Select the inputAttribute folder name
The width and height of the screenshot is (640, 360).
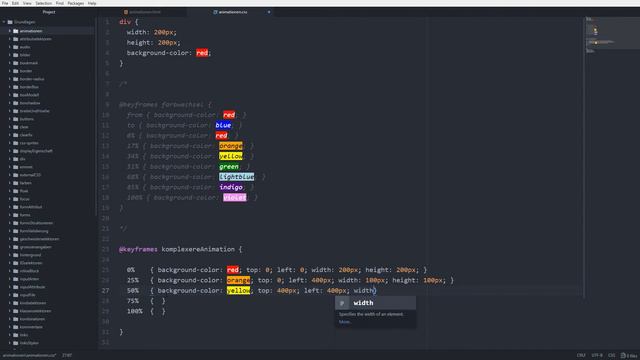pos(32,287)
